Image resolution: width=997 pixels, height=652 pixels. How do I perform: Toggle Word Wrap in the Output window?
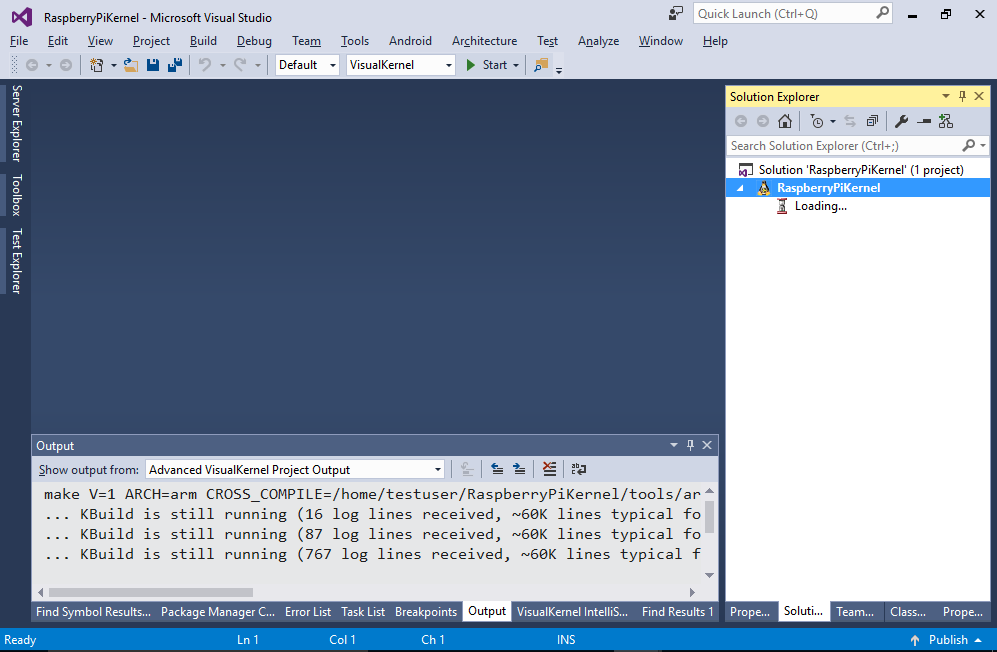pos(579,469)
